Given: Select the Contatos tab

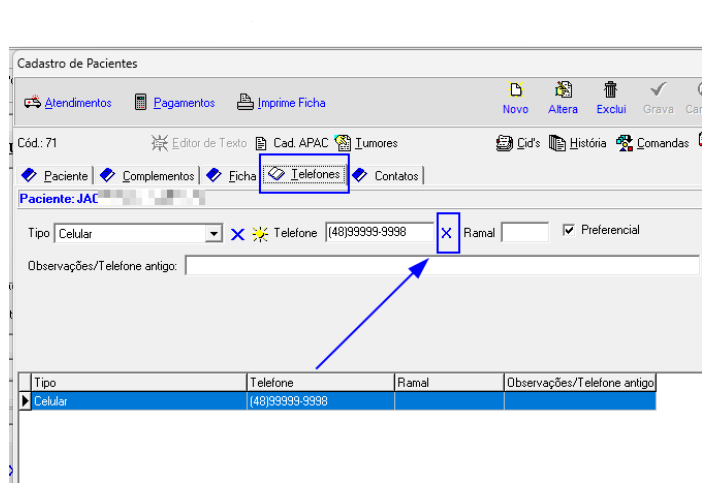Looking at the screenshot, I should pyautogui.click(x=387, y=176).
